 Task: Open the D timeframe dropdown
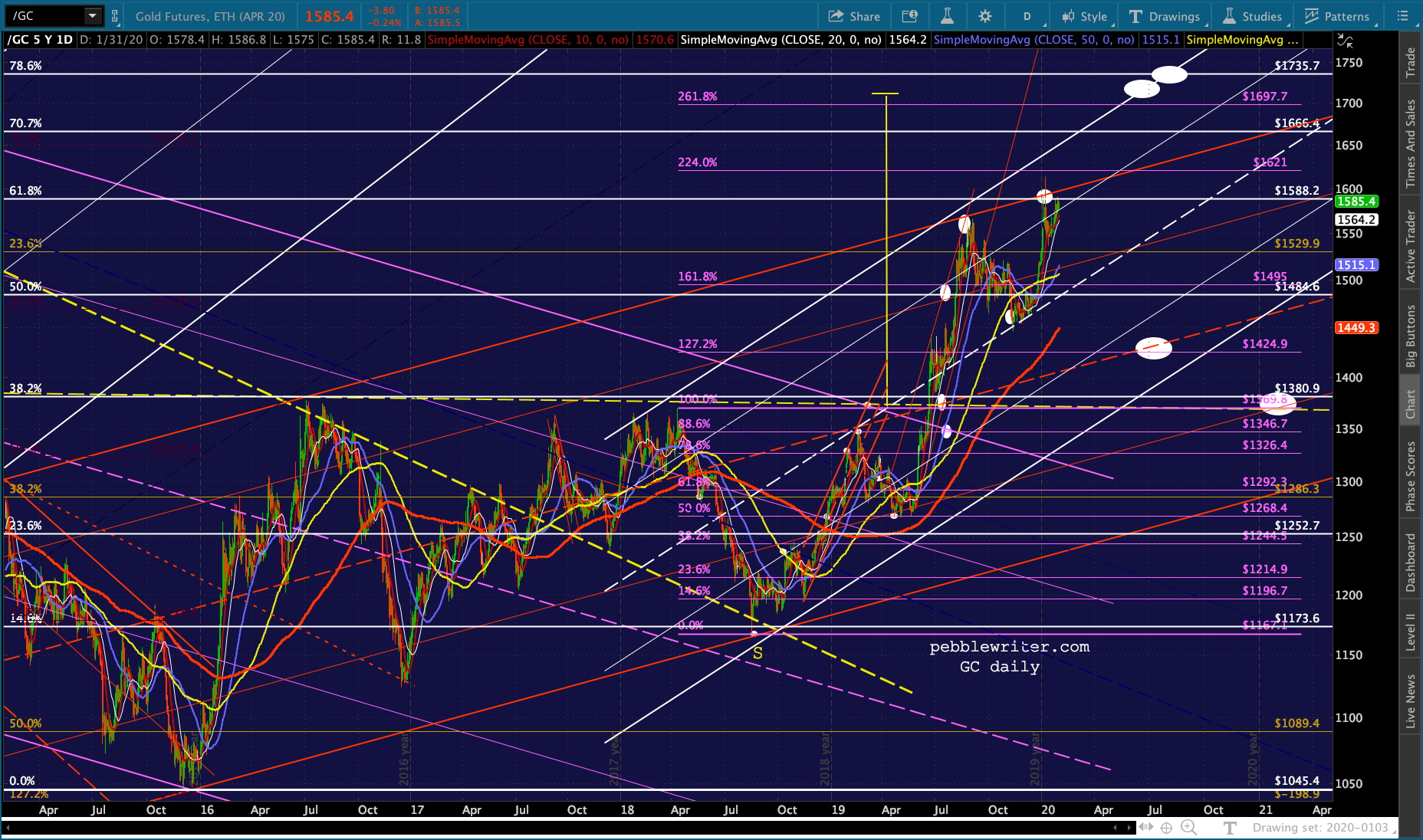coord(1027,16)
